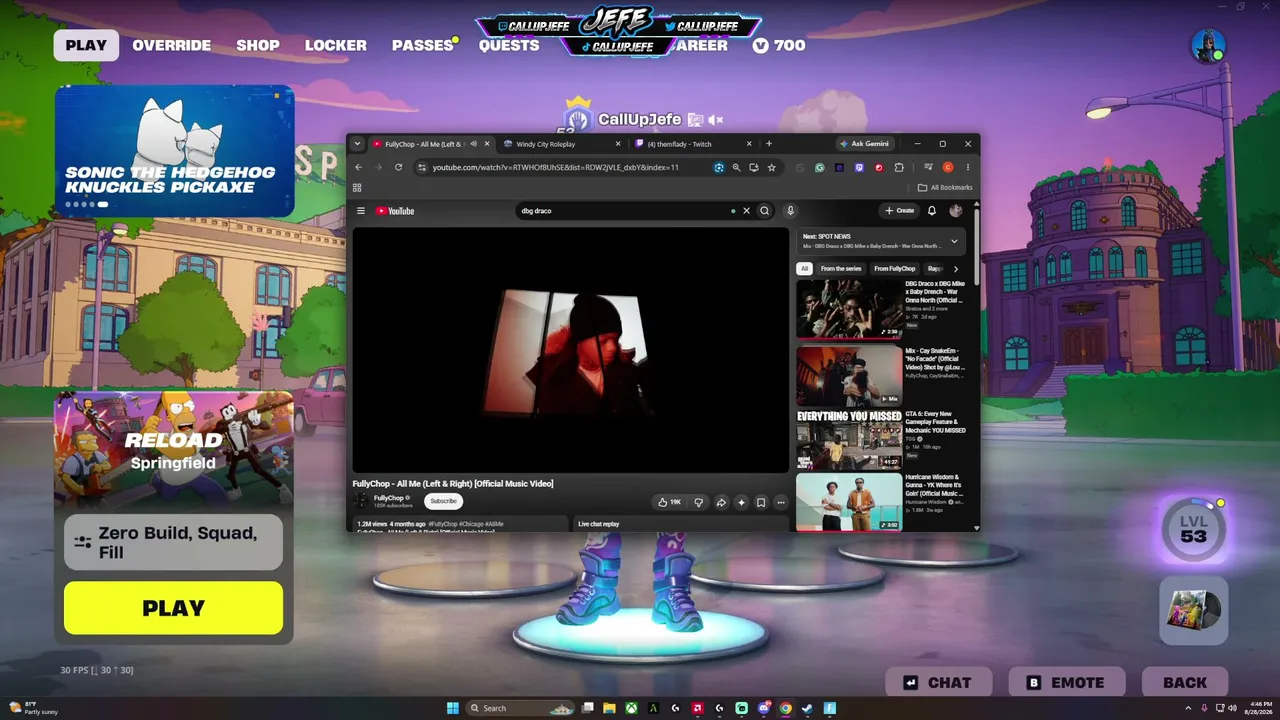The height and width of the screenshot is (720, 1280).
Task: Open DBG Draco War Onna North thumbnail
Action: [x=849, y=308]
